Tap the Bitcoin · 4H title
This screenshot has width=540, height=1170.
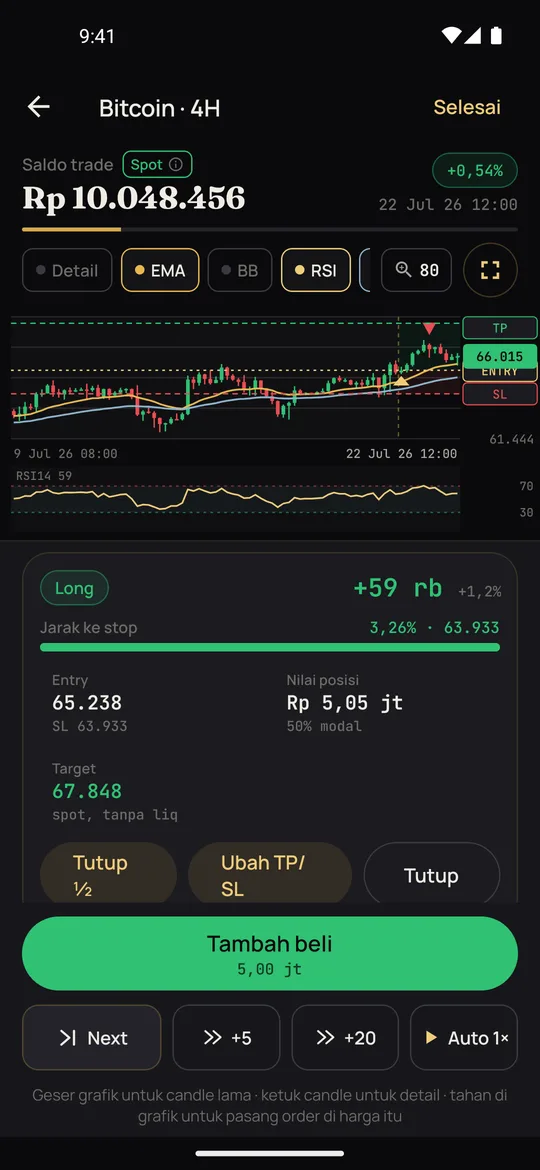coord(160,108)
